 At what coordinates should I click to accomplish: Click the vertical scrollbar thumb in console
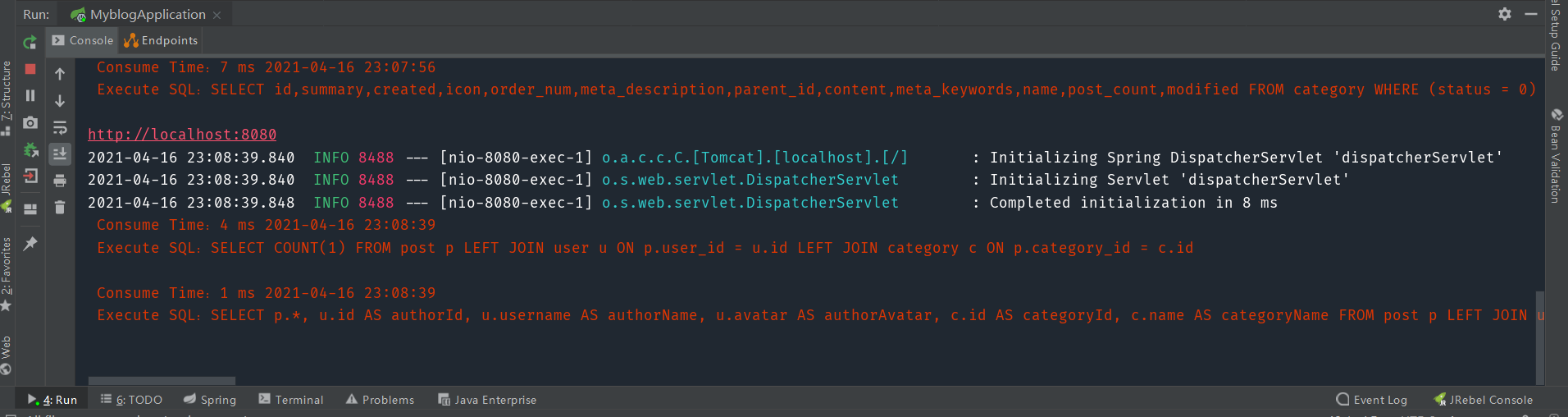[1540, 337]
